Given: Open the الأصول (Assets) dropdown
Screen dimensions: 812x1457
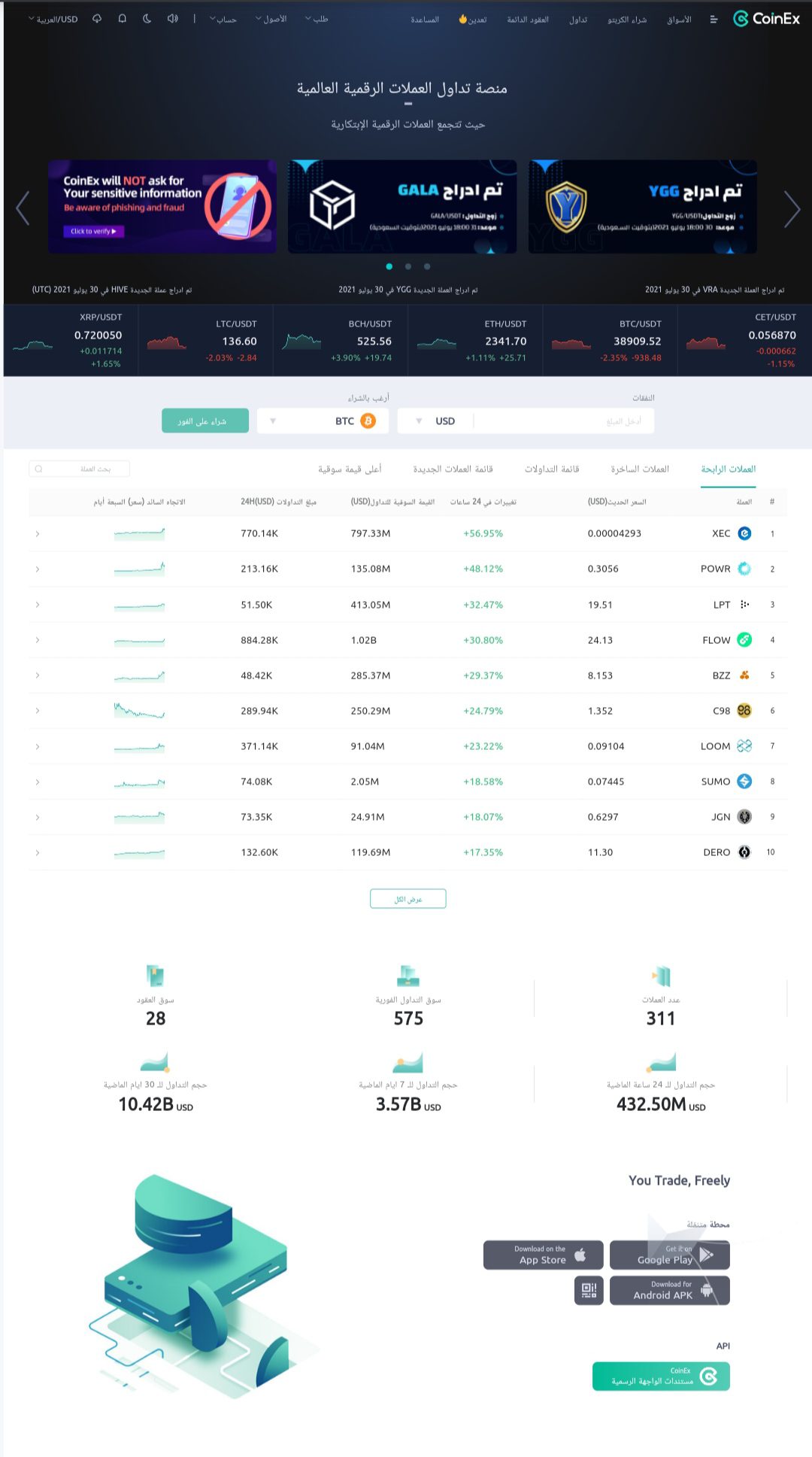Looking at the screenshot, I should (x=271, y=20).
